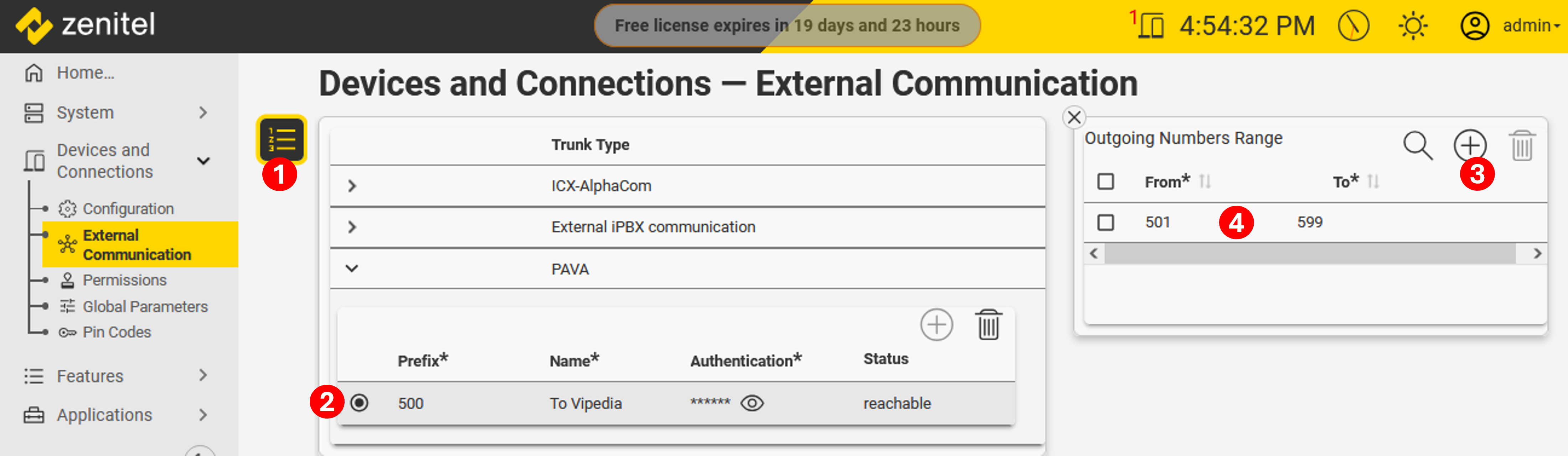The width and height of the screenshot is (1568, 456).
Task: Check the 501 to 599 range checkbox
Action: pos(1105,222)
